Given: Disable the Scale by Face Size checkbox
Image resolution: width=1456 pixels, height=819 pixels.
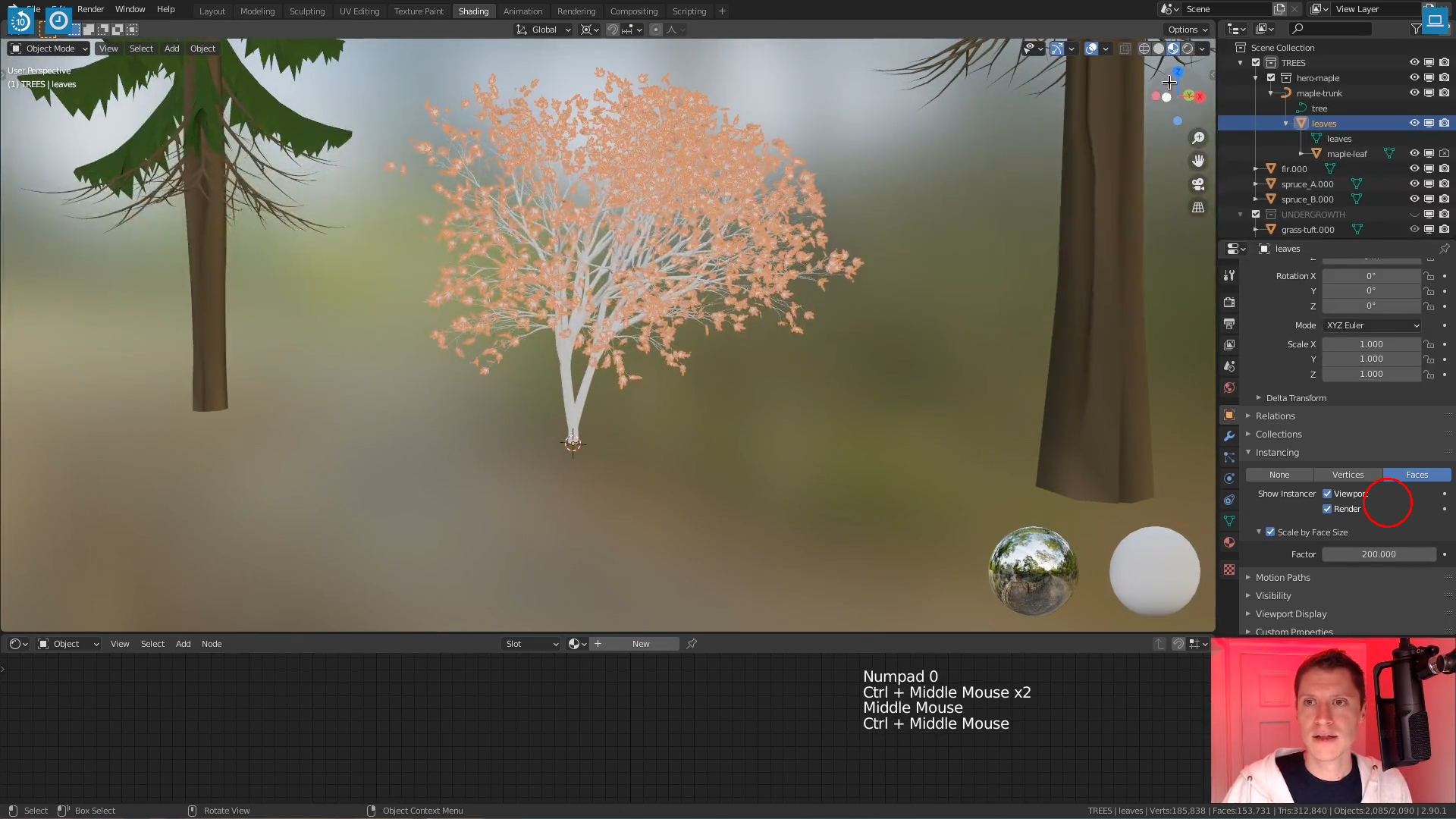Looking at the screenshot, I should coord(1271,532).
